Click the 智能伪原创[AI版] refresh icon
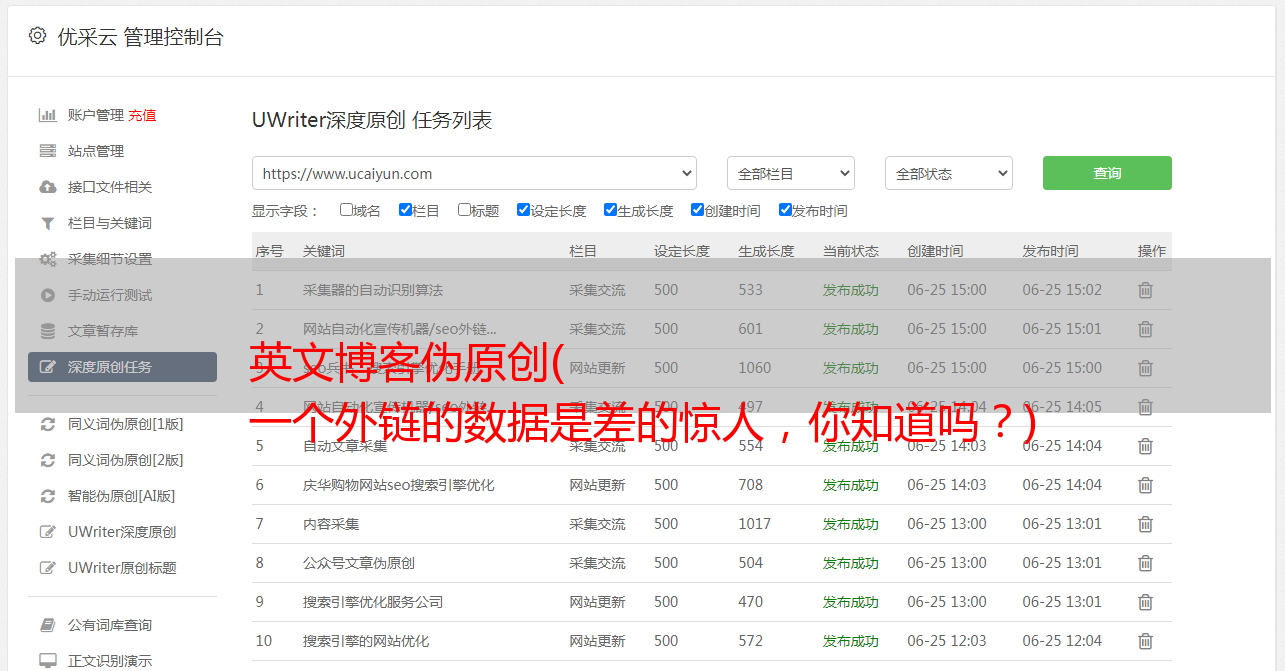The width and height of the screenshot is (1285, 671). [47, 496]
